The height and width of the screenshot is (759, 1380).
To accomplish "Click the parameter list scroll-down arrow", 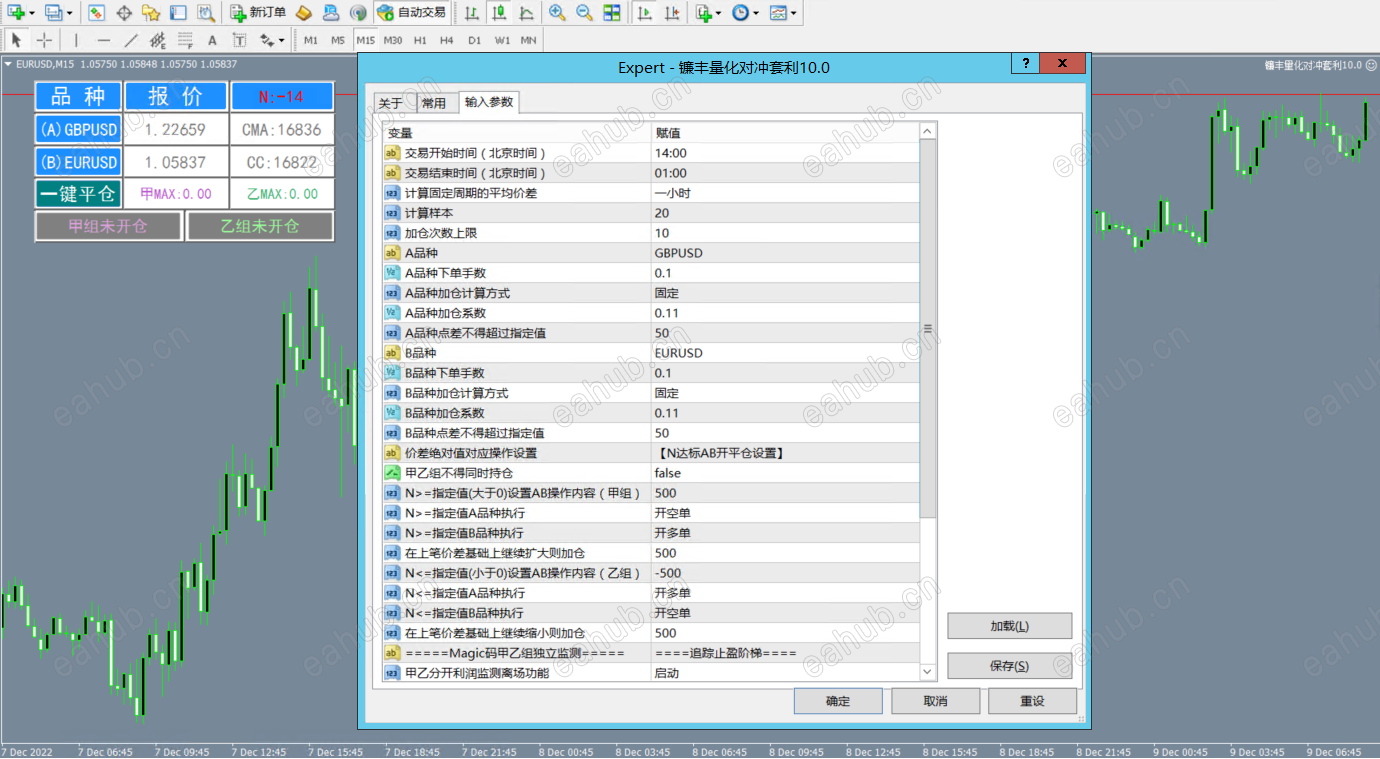I will pos(928,672).
